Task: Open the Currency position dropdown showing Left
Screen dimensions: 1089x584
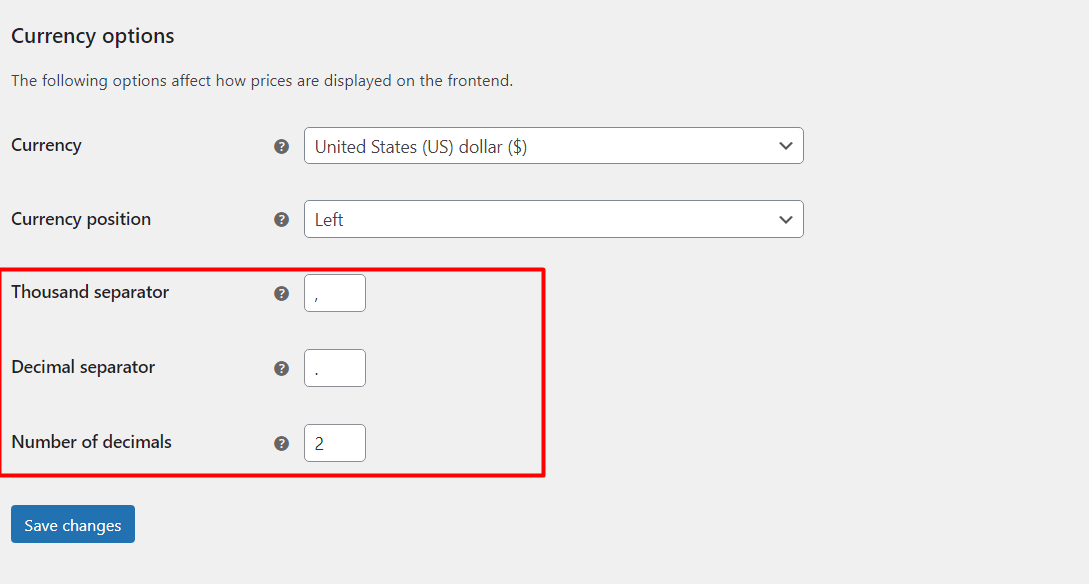Action: coord(554,219)
